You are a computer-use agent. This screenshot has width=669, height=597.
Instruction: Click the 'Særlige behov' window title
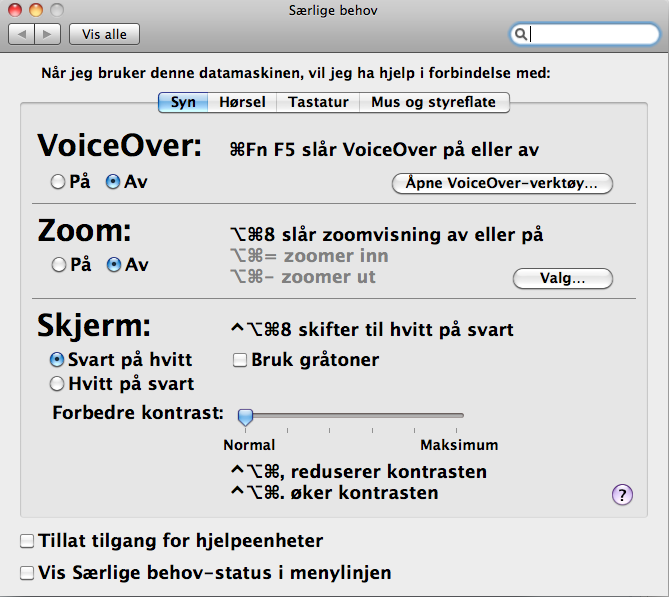(333, 10)
